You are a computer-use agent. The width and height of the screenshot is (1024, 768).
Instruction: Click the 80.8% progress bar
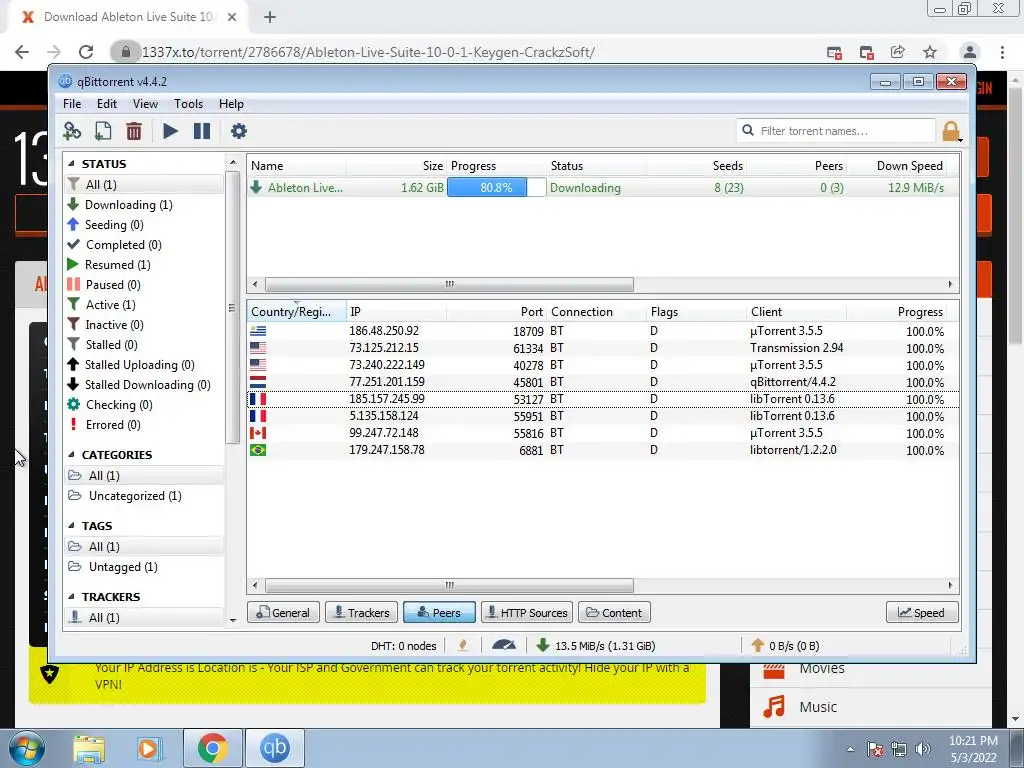pyautogui.click(x=496, y=188)
